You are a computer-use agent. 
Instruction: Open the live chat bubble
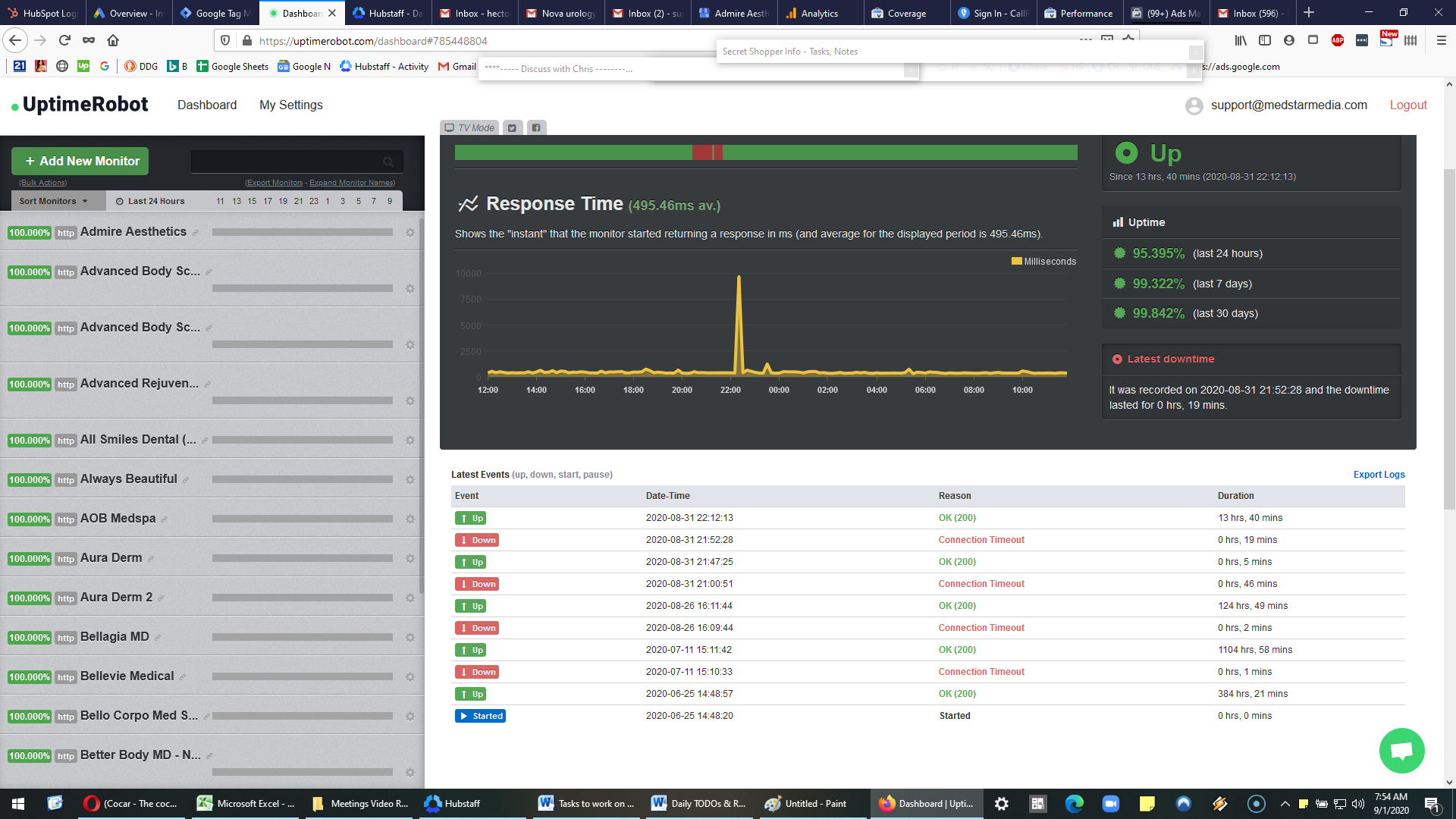pyautogui.click(x=1401, y=751)
